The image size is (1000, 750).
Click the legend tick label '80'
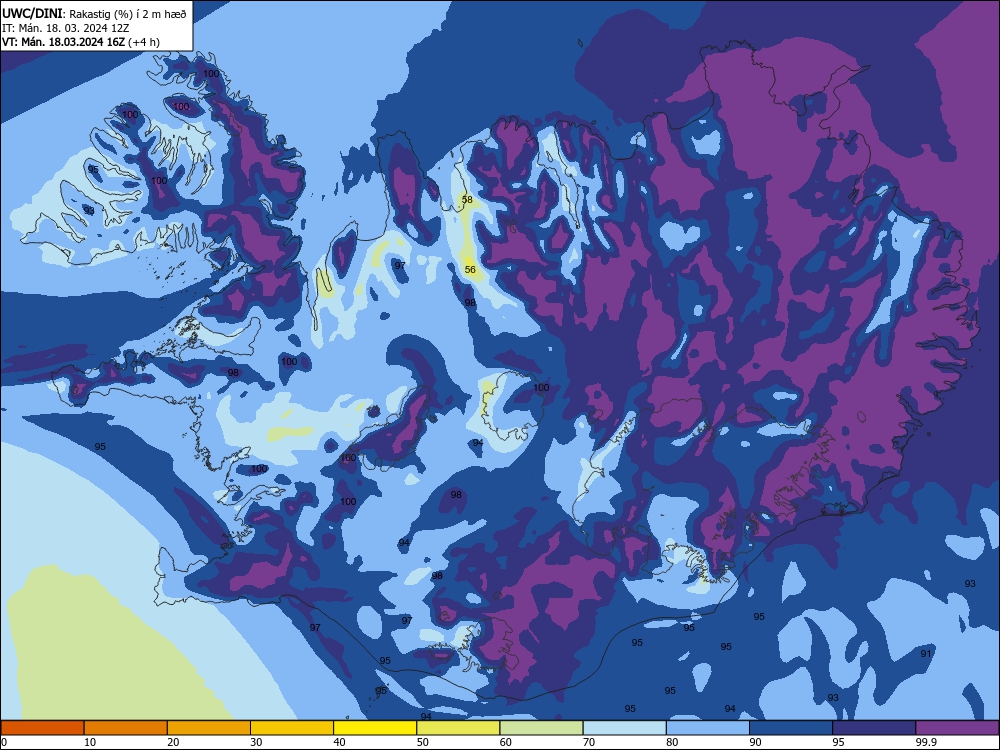[672, 742]
